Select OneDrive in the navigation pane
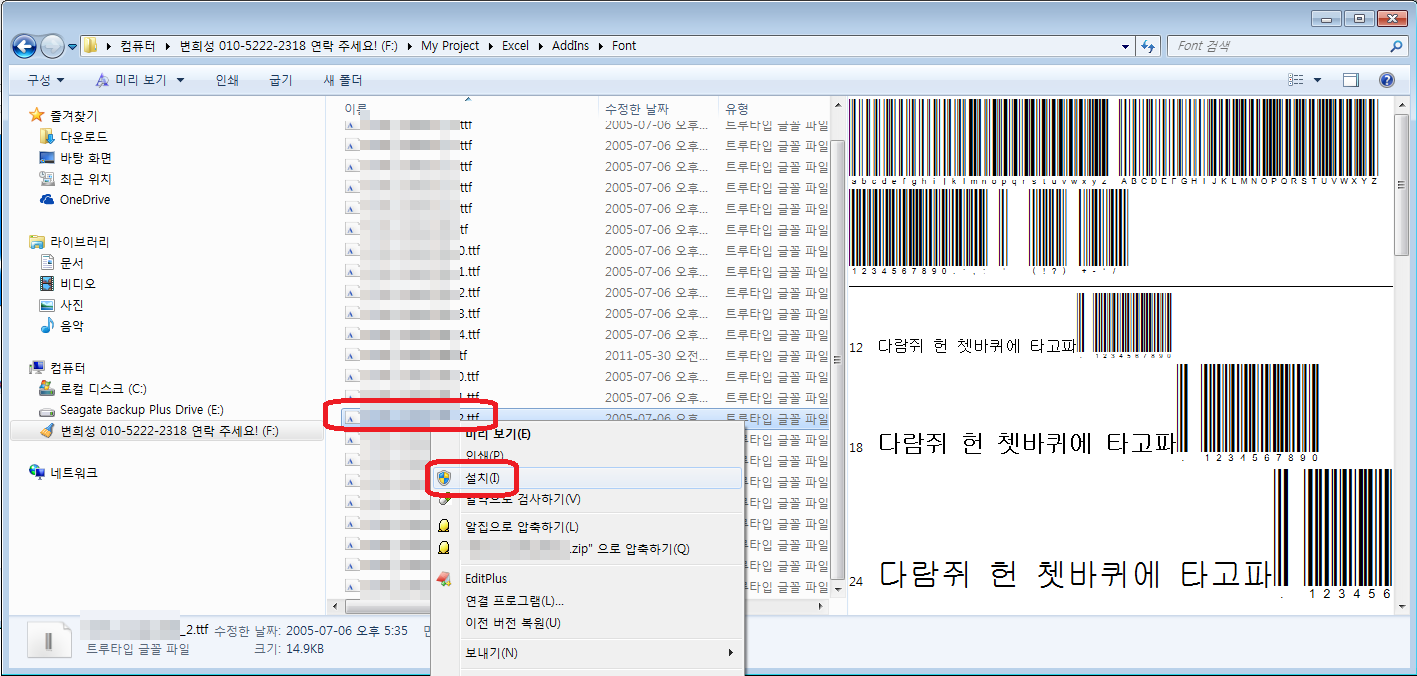This screenshot has height=676, width=1417. (x=84, y=199)
